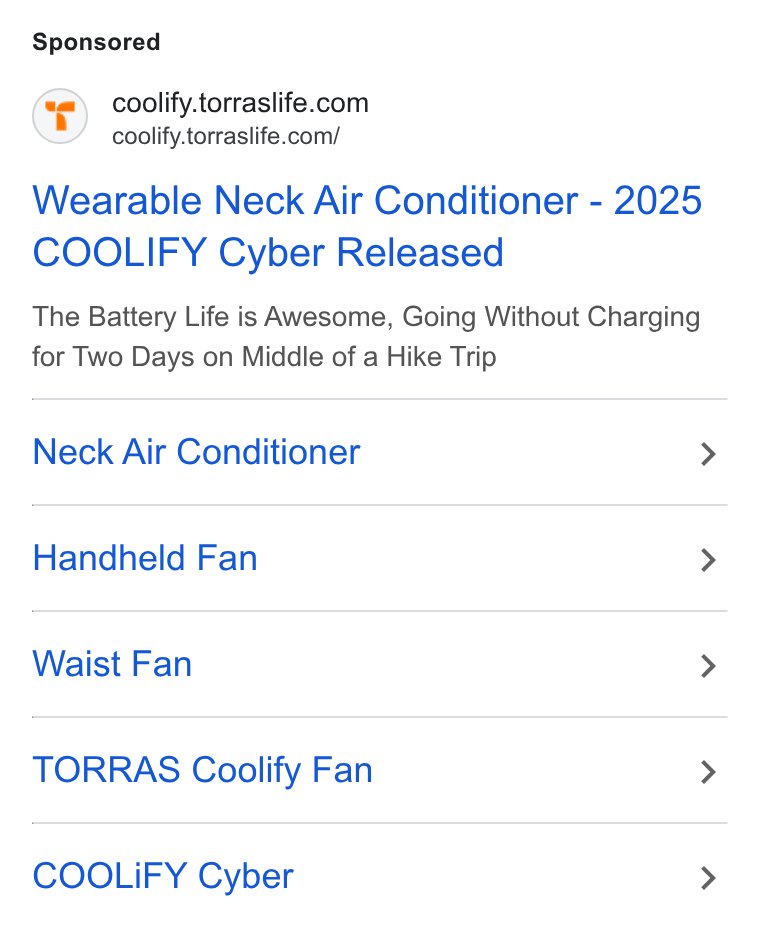Open the TORRAS Coolify Fan sitelink
The height and width of the screenshot is (928, 760).
(202, 770)
